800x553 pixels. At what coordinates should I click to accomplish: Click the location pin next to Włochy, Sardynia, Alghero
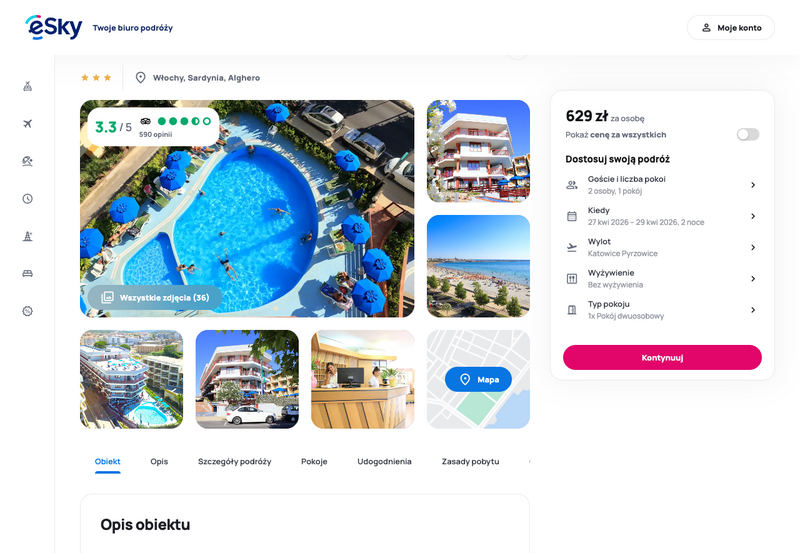(x=140, y=78)
